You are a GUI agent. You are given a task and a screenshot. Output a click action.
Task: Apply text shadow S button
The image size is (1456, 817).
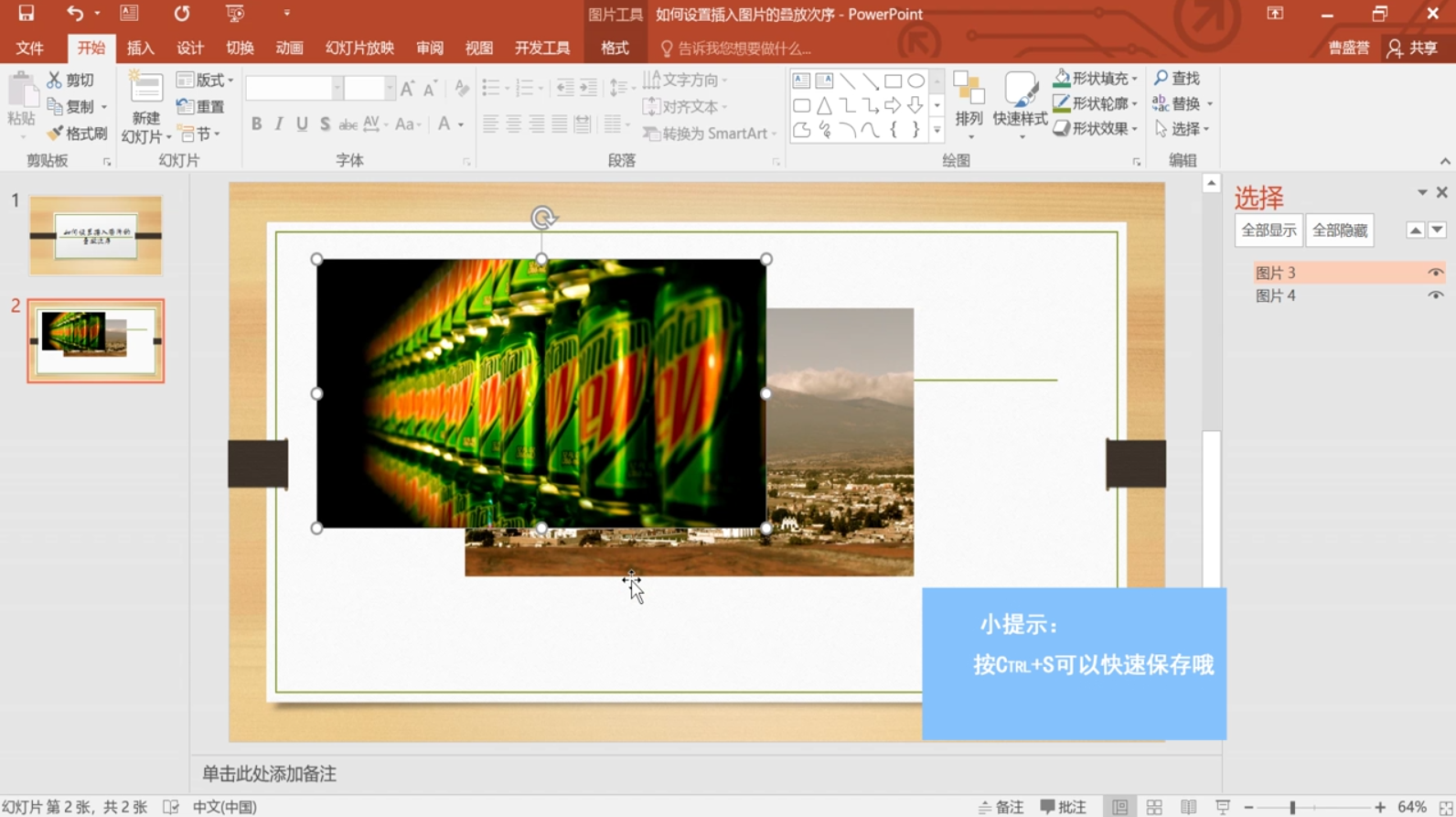click(325, 124)
